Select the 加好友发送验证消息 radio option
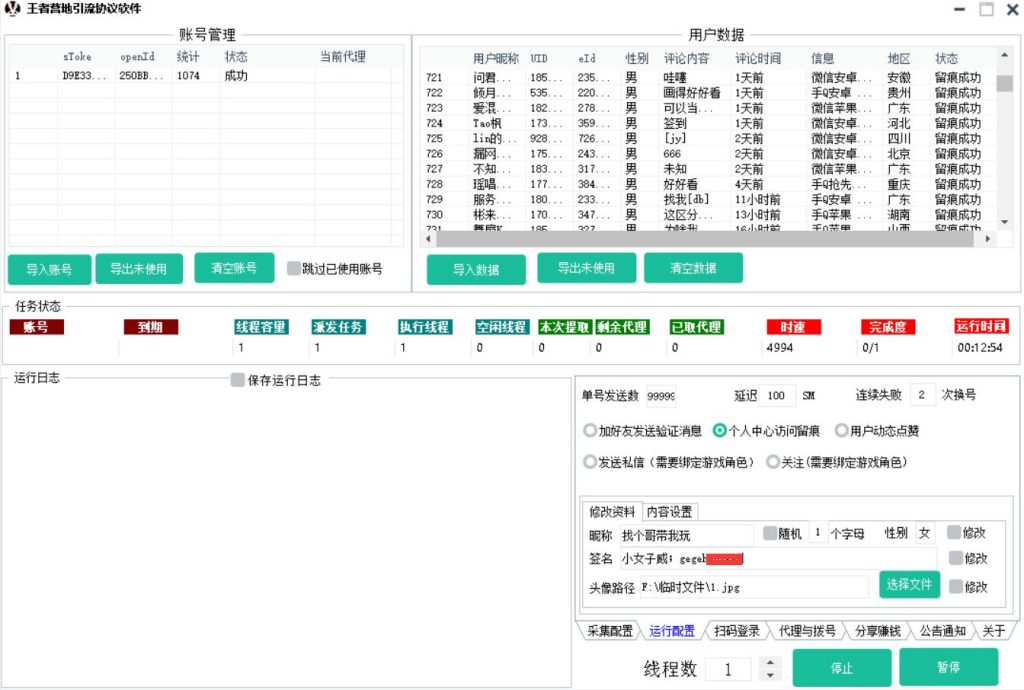The height and width of the screenshot is (690, 1024). (x=590, y=431)
